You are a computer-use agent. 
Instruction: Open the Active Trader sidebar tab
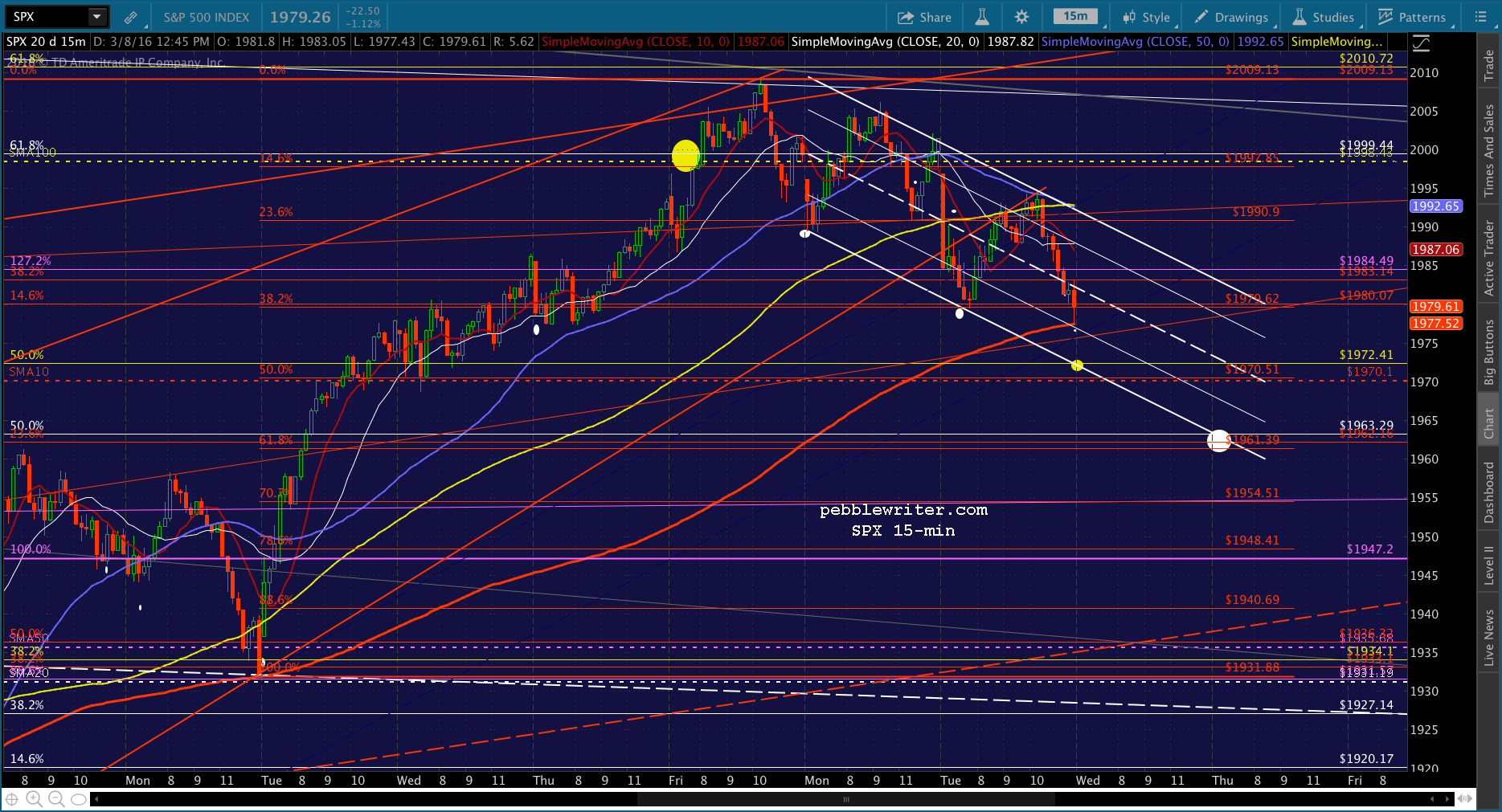(1489, 259)
